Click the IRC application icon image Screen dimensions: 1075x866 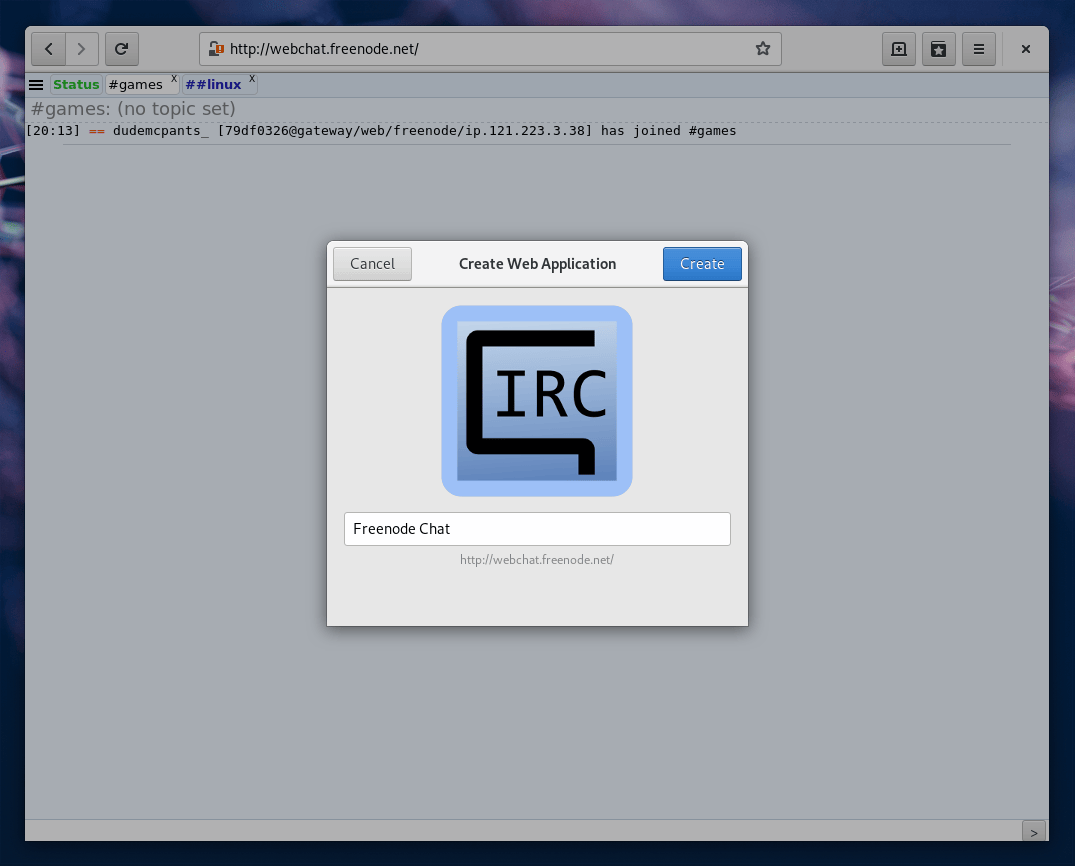537,401
